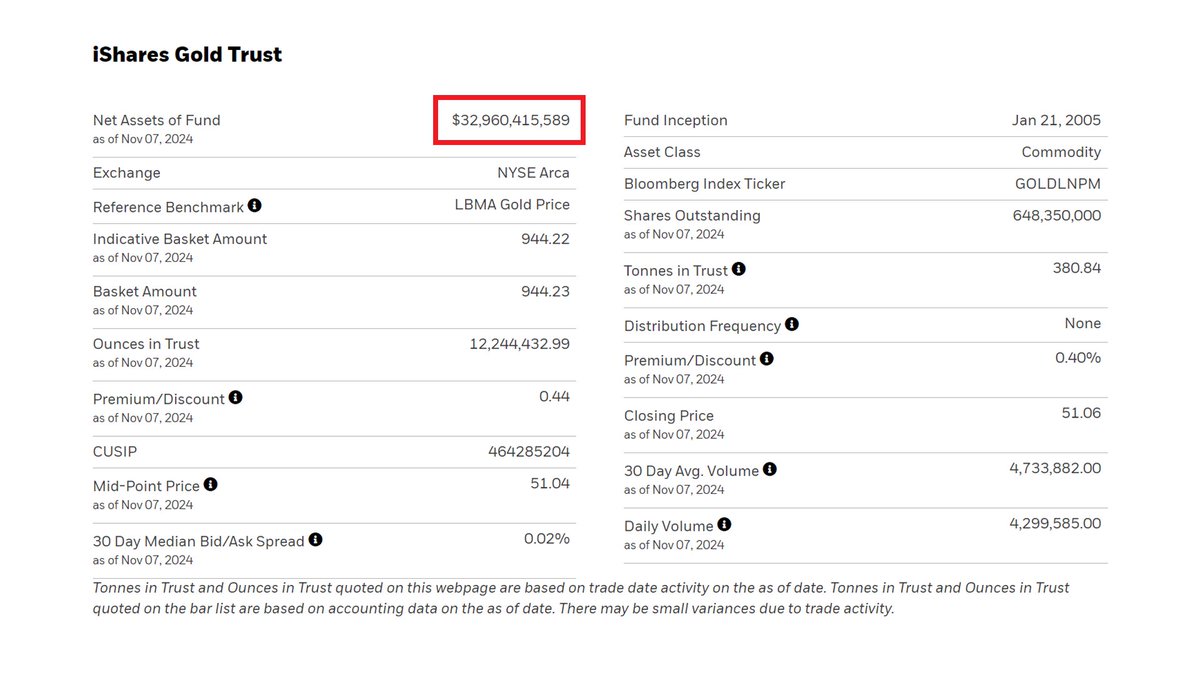Click info icon beside Daily Volume
Screen dimensions: 1200x675
pyautogui.click(x=725, y=524)
